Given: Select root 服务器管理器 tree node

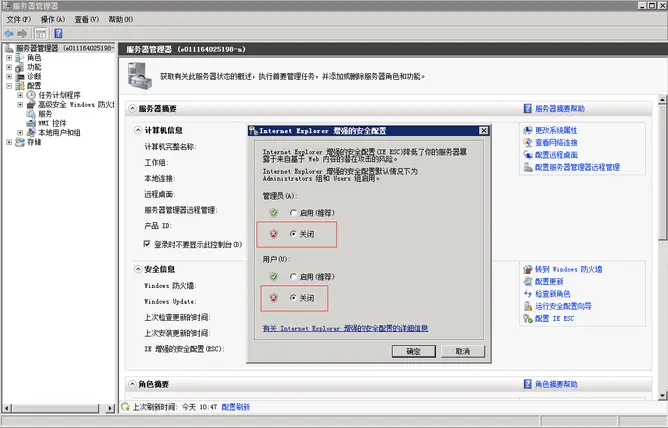Looking at the screenshot, I should [65, 48].
